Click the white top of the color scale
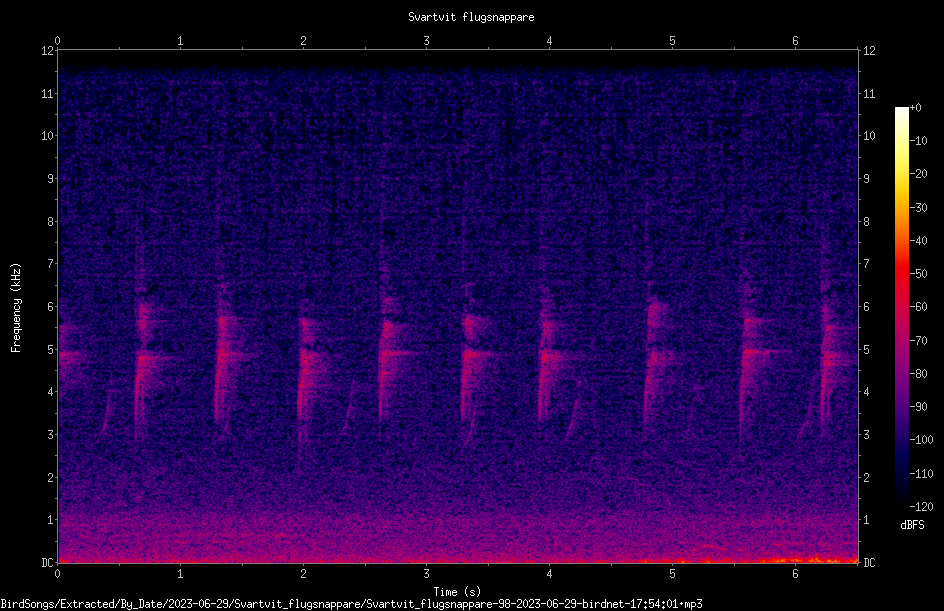This screenshot has width=944, height=611. (x=902, y=111)
